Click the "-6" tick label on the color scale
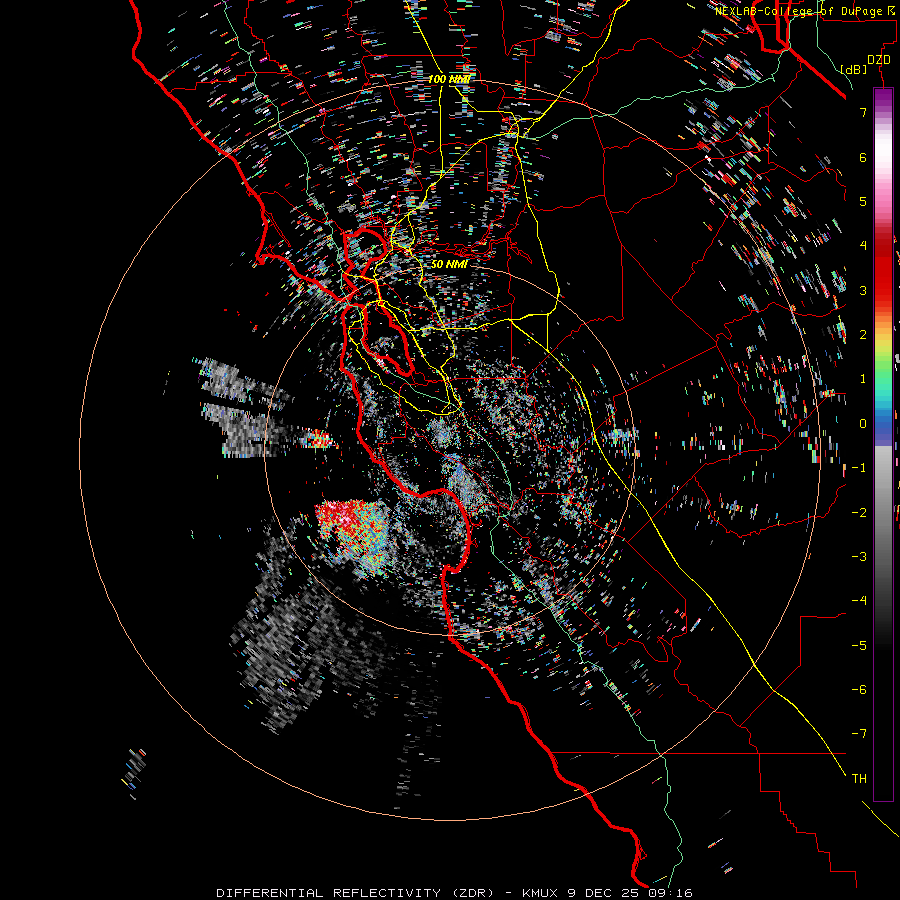The width and height of the screenshot is (900, 900). pos(859,690)
